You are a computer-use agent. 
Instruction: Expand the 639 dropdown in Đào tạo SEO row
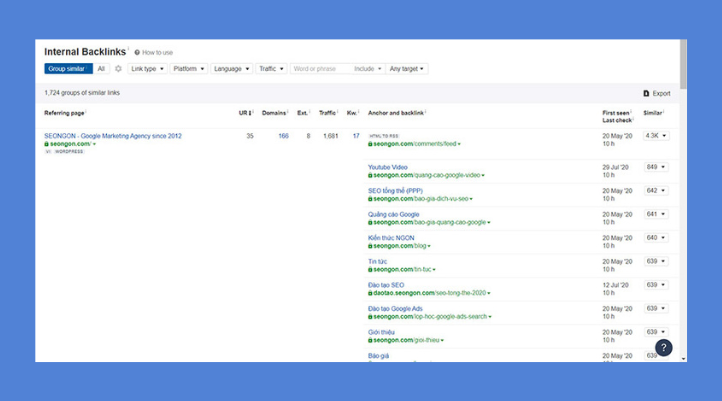[x=656, y=285]
